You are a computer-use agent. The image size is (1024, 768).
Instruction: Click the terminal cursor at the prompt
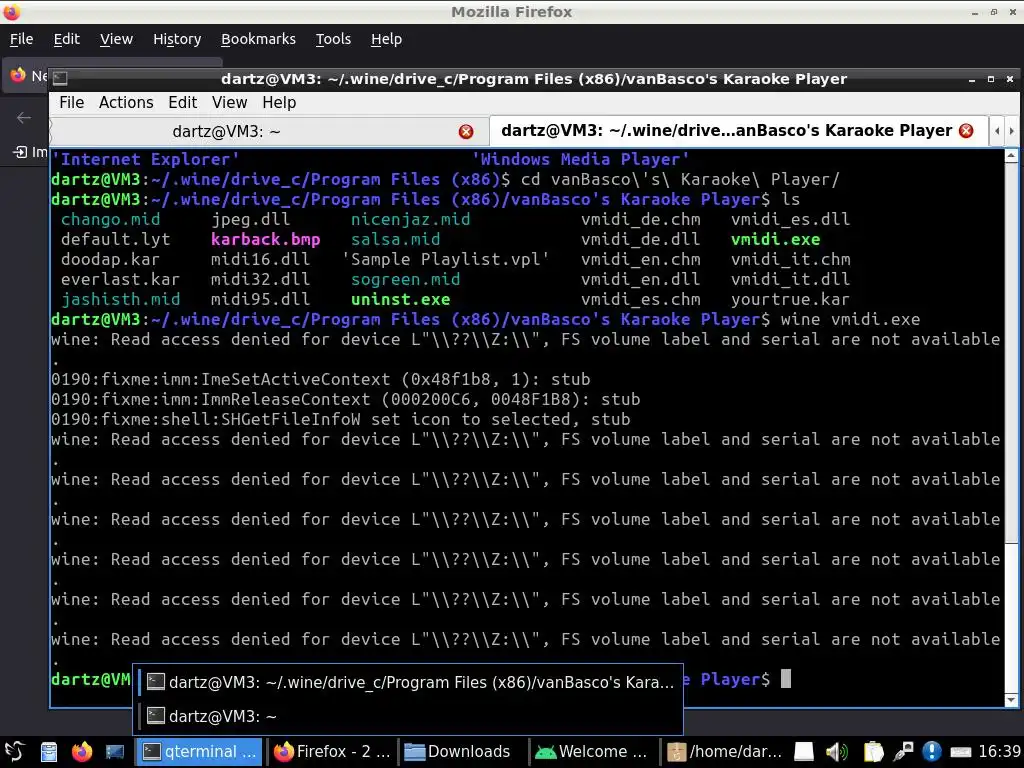pyautogui.click(x=786, y=679)
